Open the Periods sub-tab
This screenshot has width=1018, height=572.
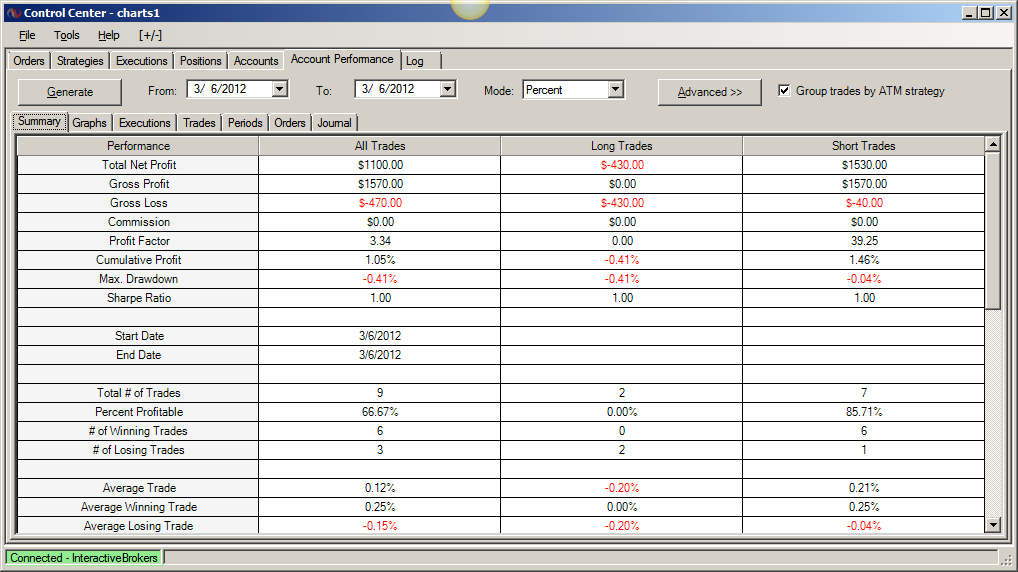(245, 123)
